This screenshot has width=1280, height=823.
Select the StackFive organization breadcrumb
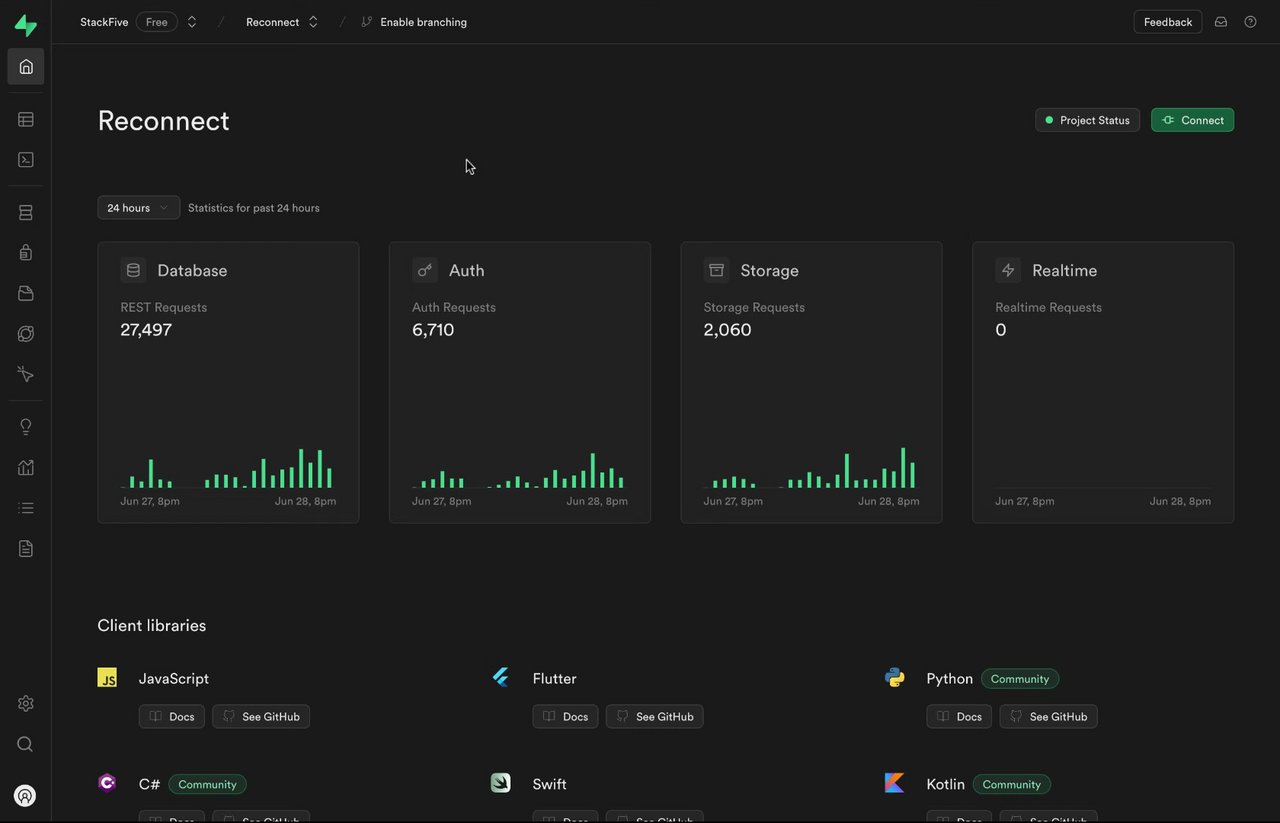tap(104, 22)
